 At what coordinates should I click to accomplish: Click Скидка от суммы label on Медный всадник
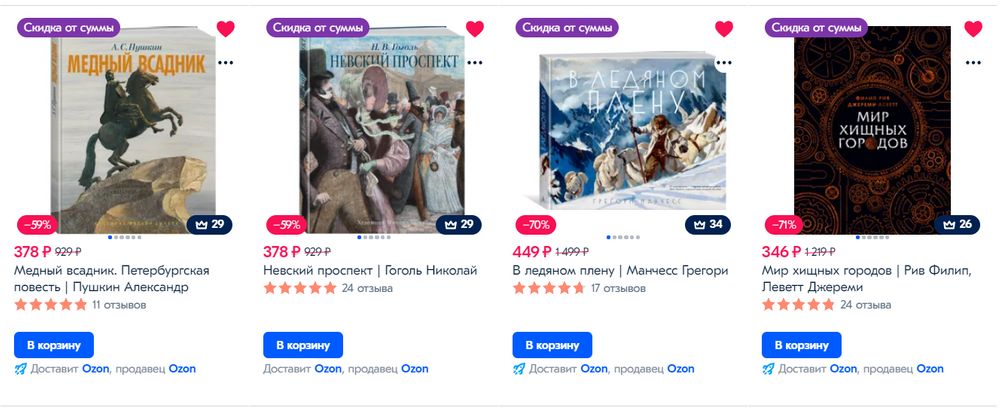tap(68, 28)
